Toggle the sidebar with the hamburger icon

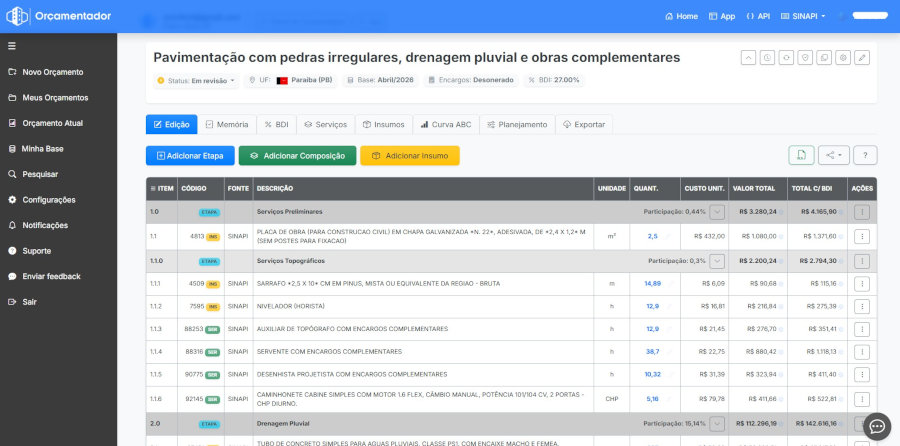(x=12, y=46)
